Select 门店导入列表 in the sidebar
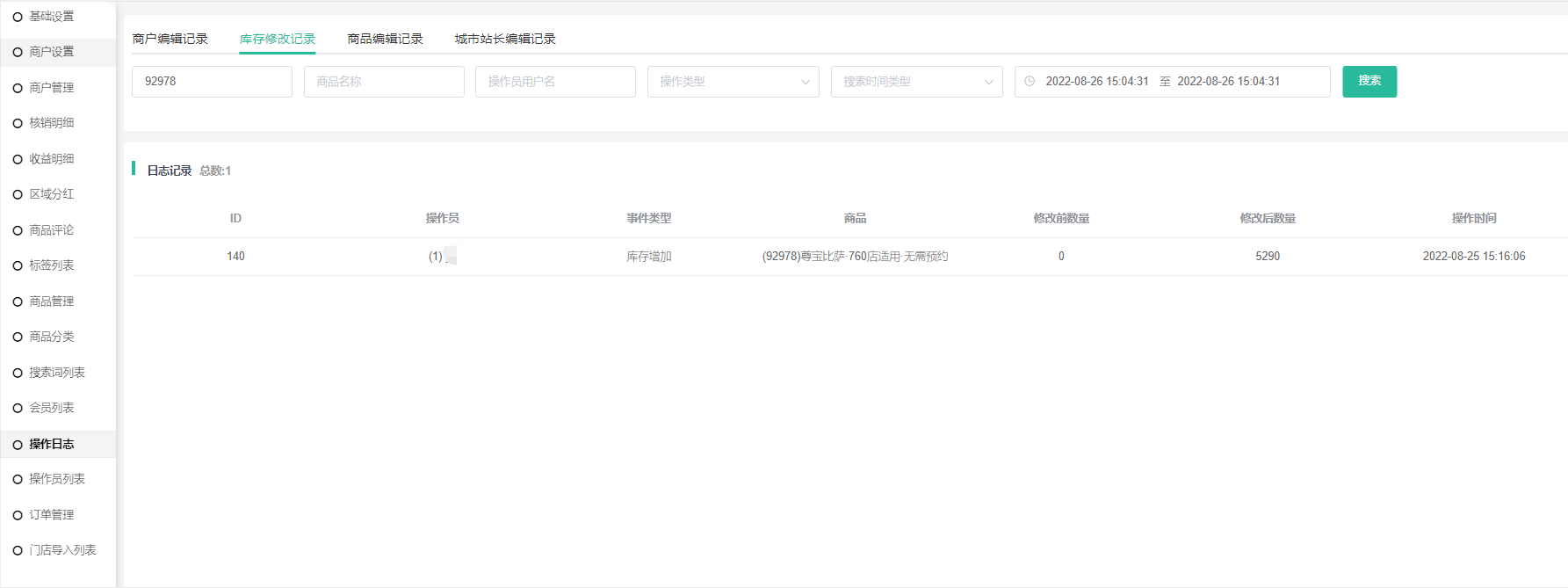1568x588 pixels. [x=62, y=550]
